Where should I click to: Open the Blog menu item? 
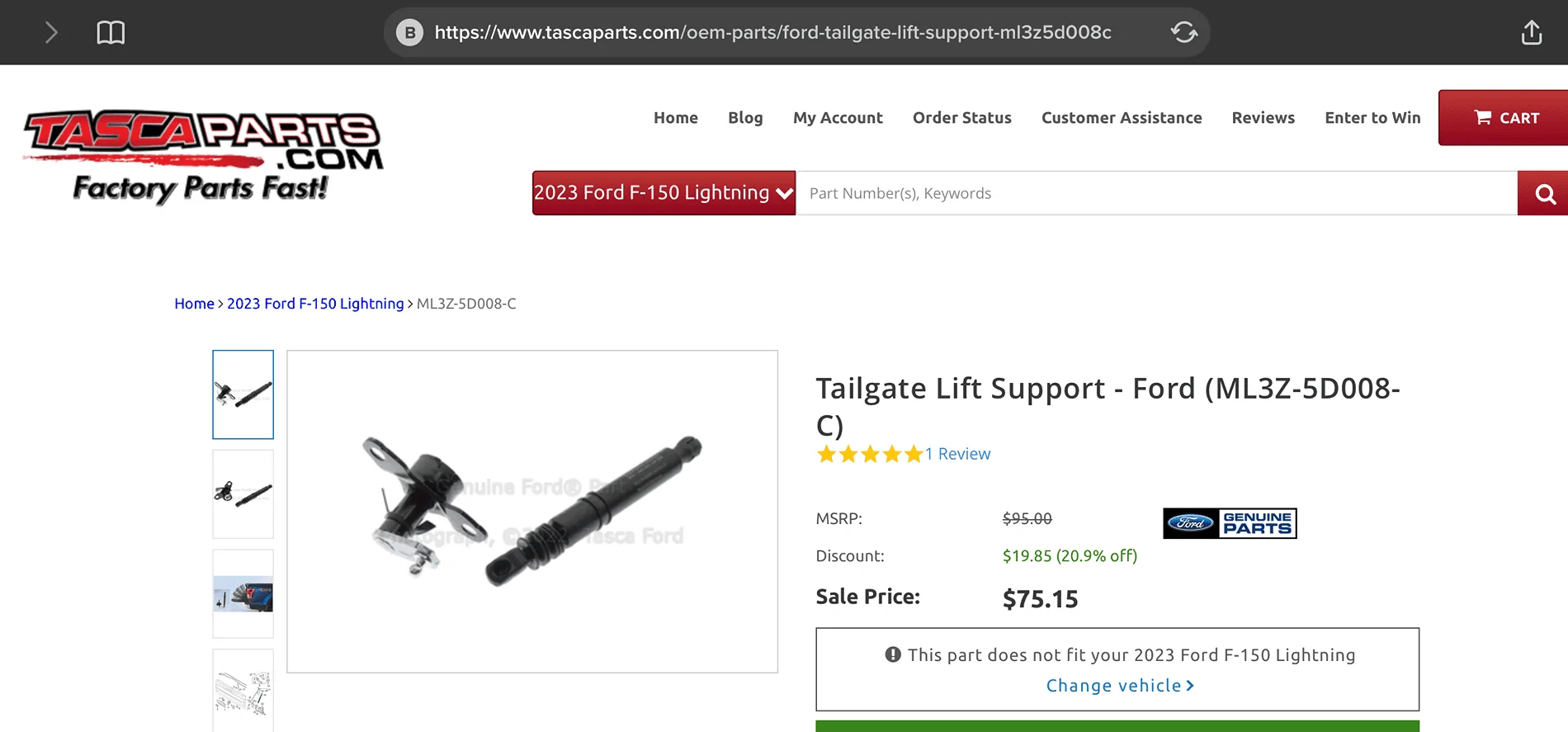tap(744, 117)
